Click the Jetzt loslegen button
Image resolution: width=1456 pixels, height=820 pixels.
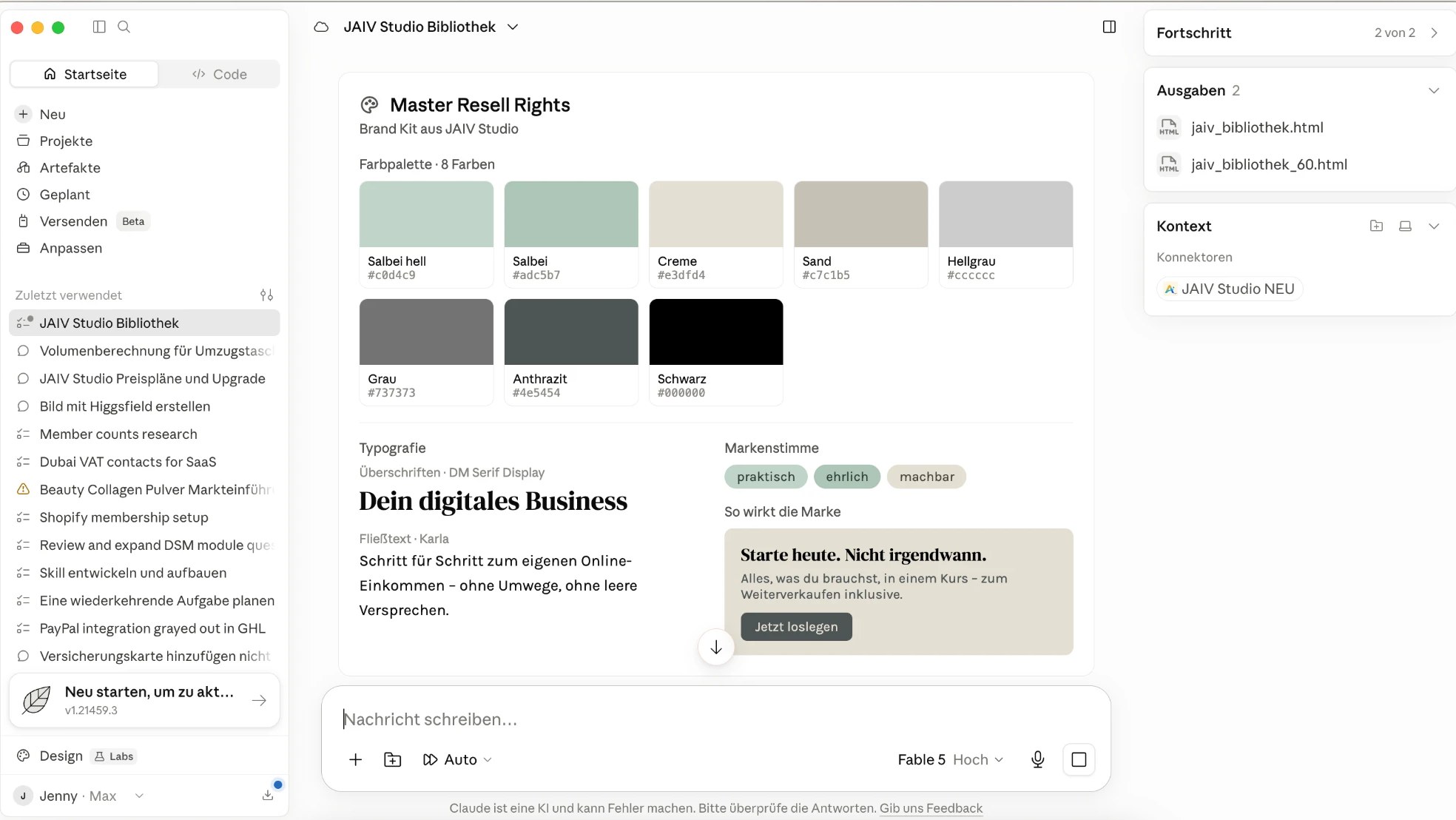click(x=796, y=626)
